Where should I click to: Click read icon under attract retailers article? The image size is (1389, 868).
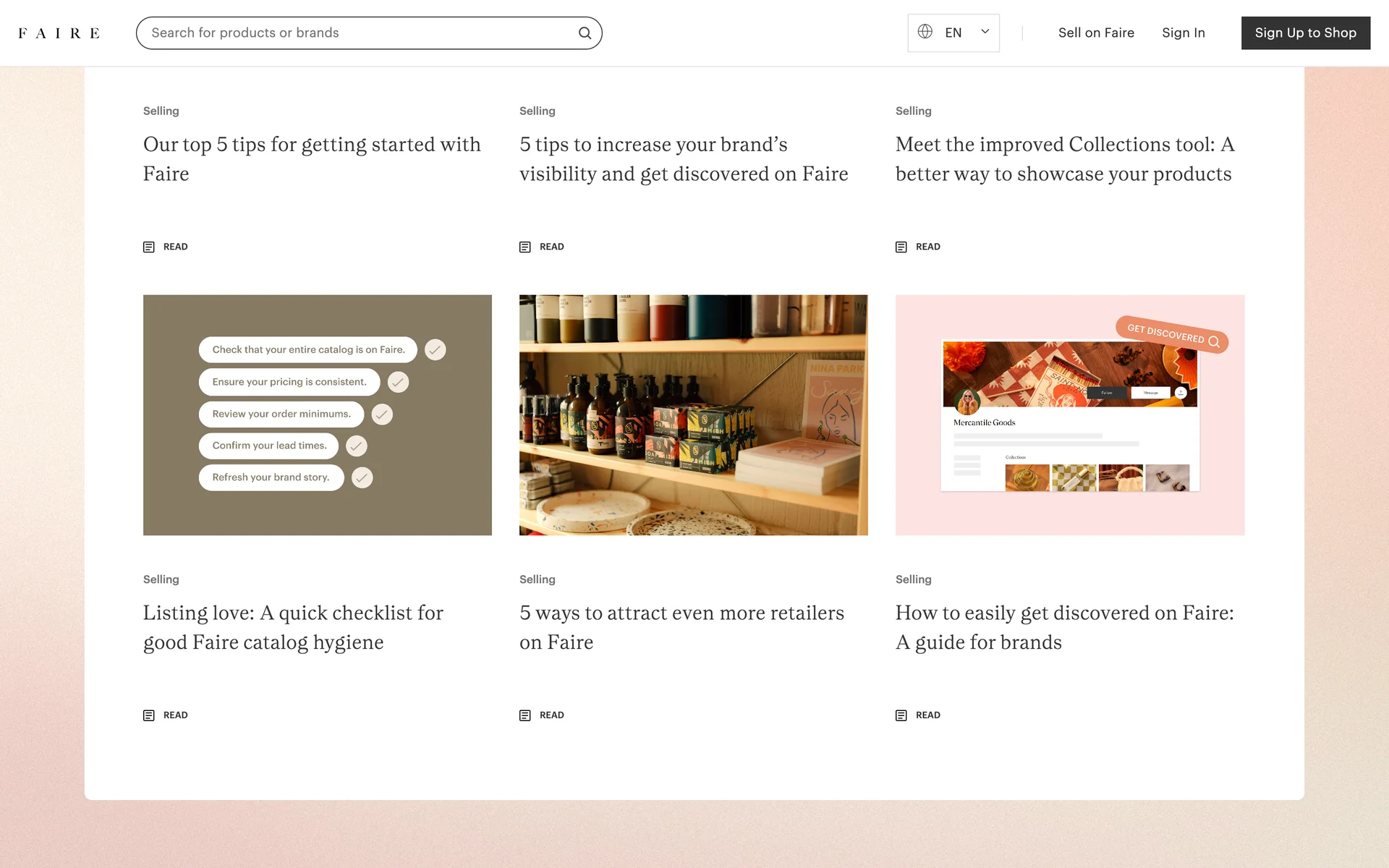tap(525, 715)
